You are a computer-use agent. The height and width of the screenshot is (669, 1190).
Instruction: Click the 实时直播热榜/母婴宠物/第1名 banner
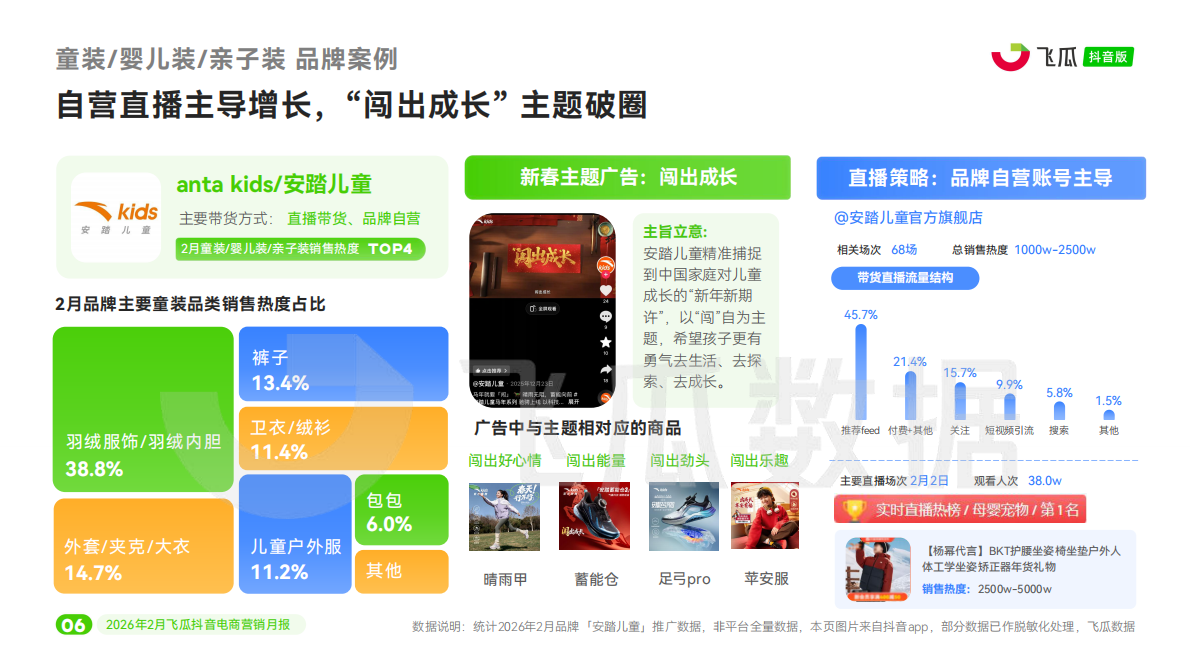click(960, 509)
